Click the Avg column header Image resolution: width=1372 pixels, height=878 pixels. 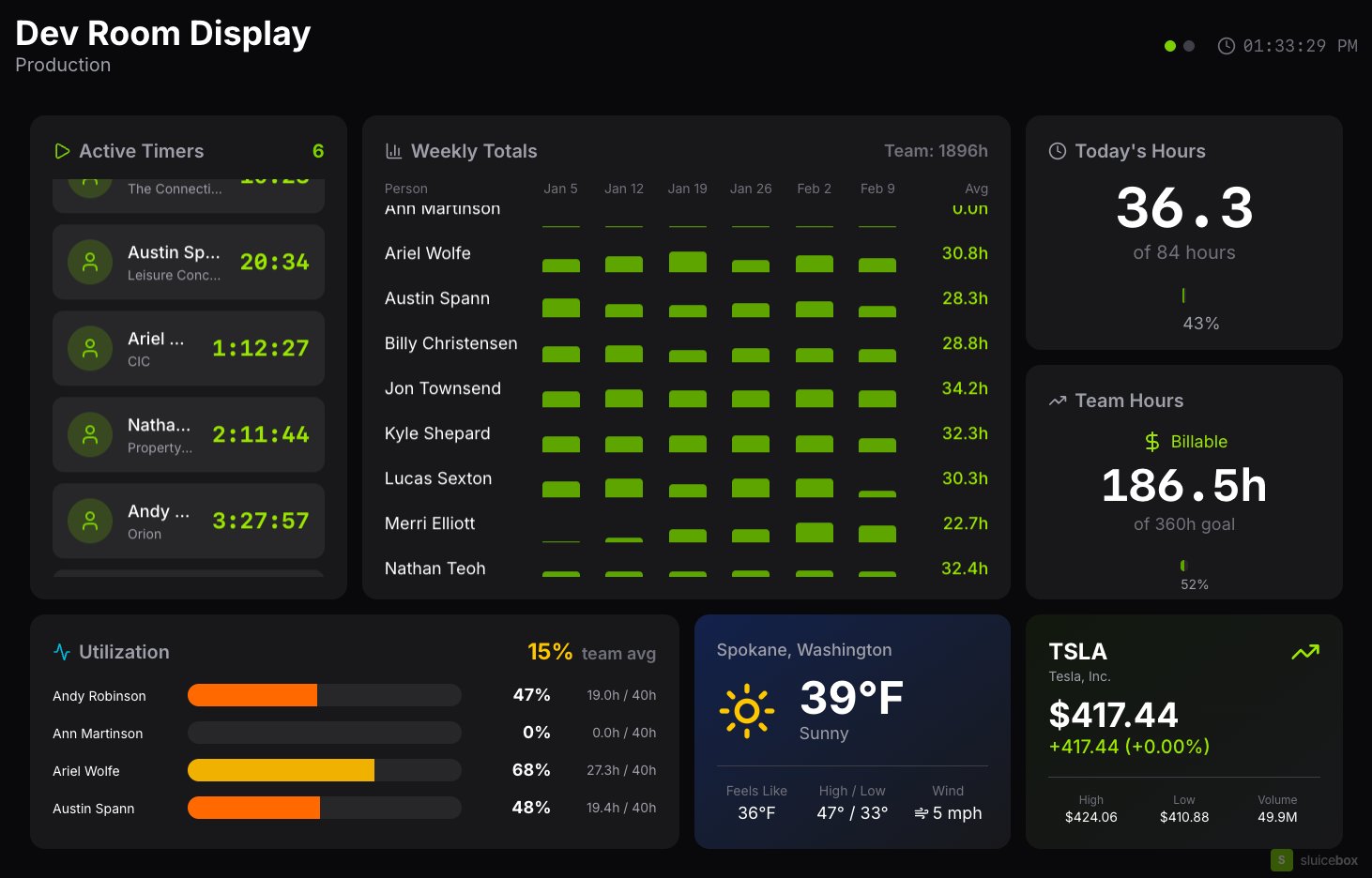click(x=976, y=189)
